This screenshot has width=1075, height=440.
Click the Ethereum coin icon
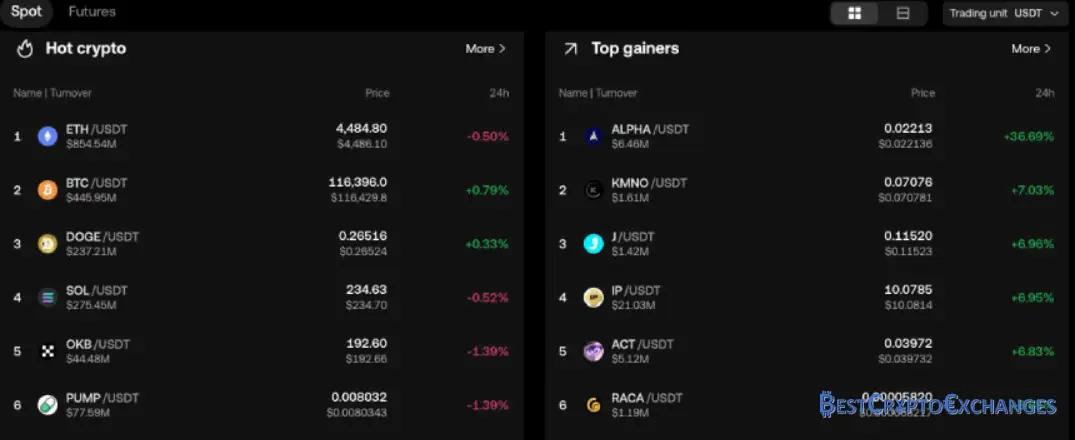point(47,136)
